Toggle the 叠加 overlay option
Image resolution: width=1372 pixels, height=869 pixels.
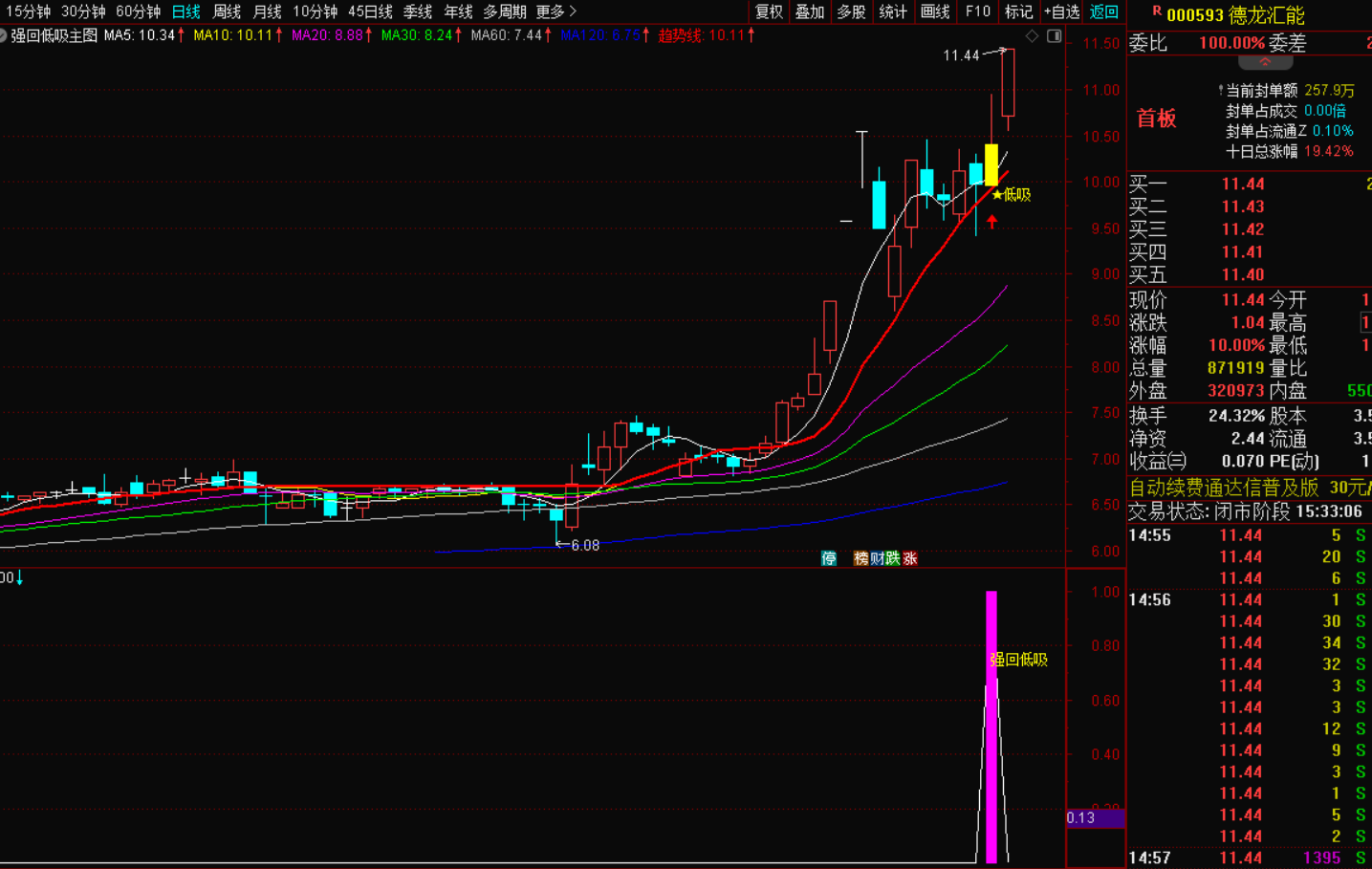coord(810,11)
